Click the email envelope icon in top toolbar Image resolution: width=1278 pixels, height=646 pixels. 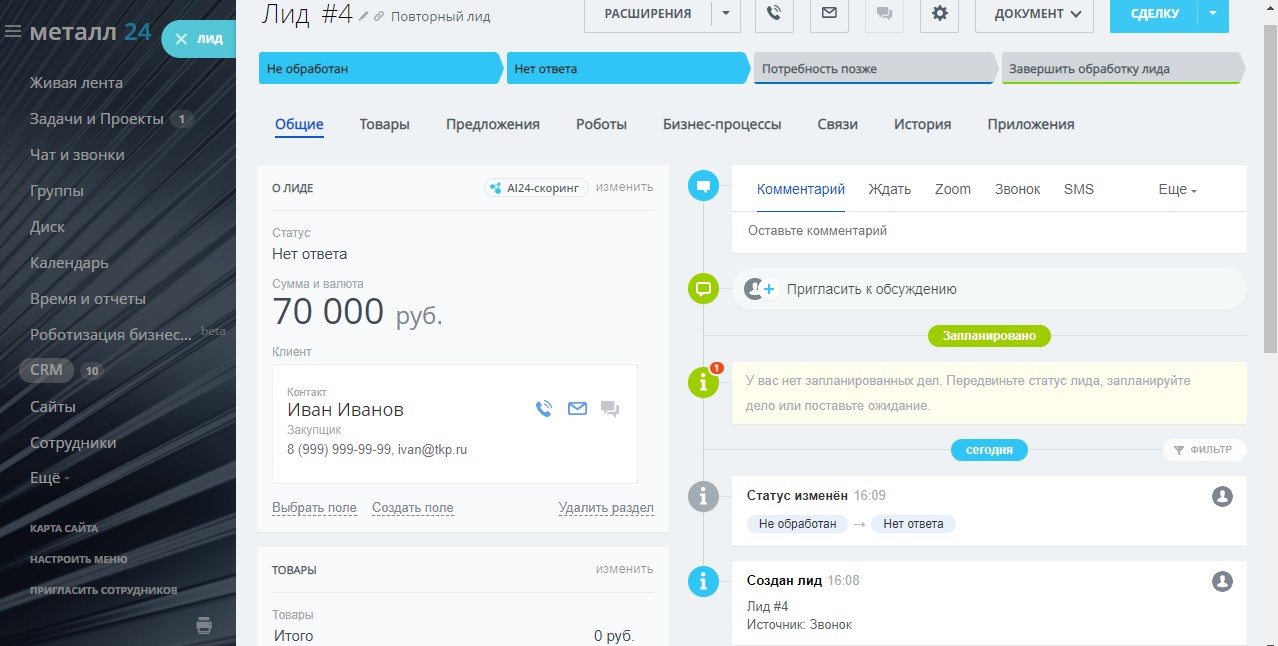point(829,14)
